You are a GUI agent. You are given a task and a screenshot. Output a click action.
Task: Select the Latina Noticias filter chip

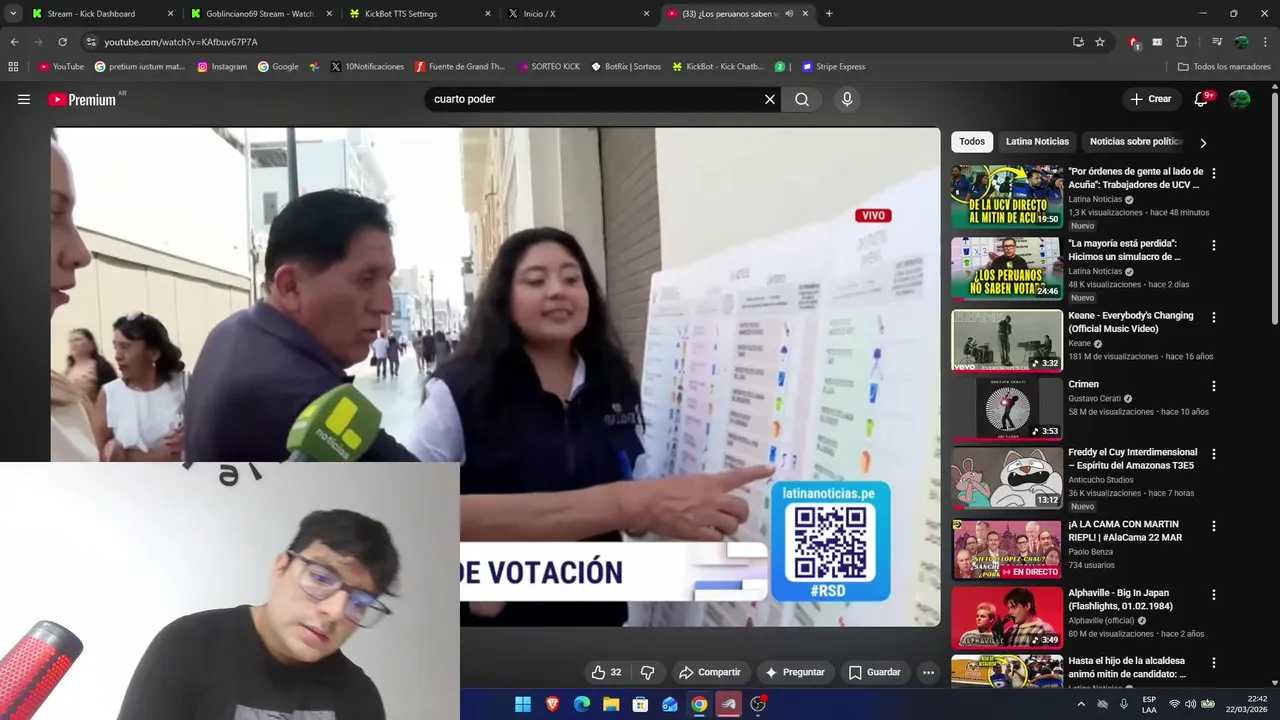[1037, 142]
